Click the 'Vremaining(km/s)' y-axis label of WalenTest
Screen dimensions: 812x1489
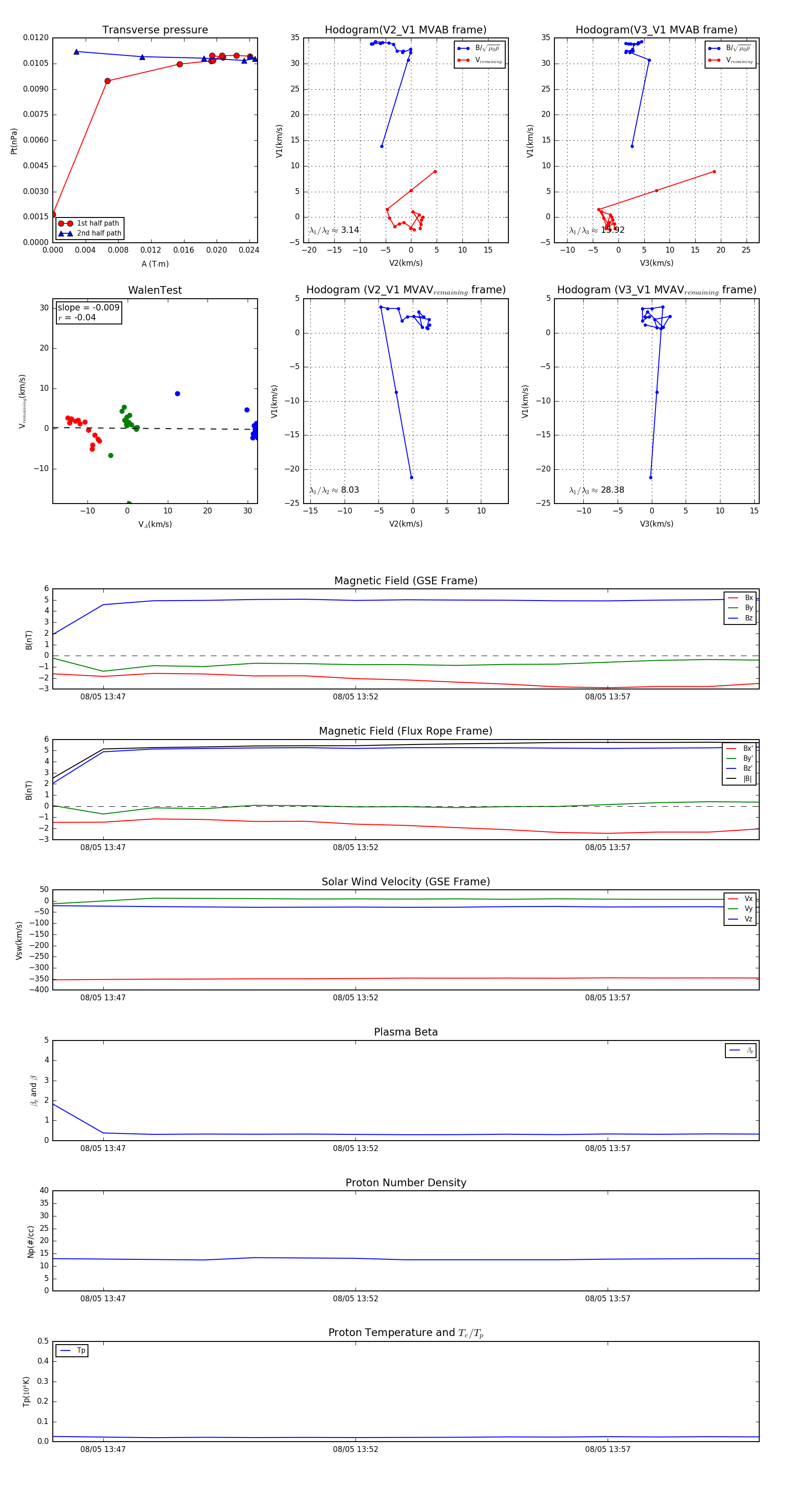tap(23, 401)
